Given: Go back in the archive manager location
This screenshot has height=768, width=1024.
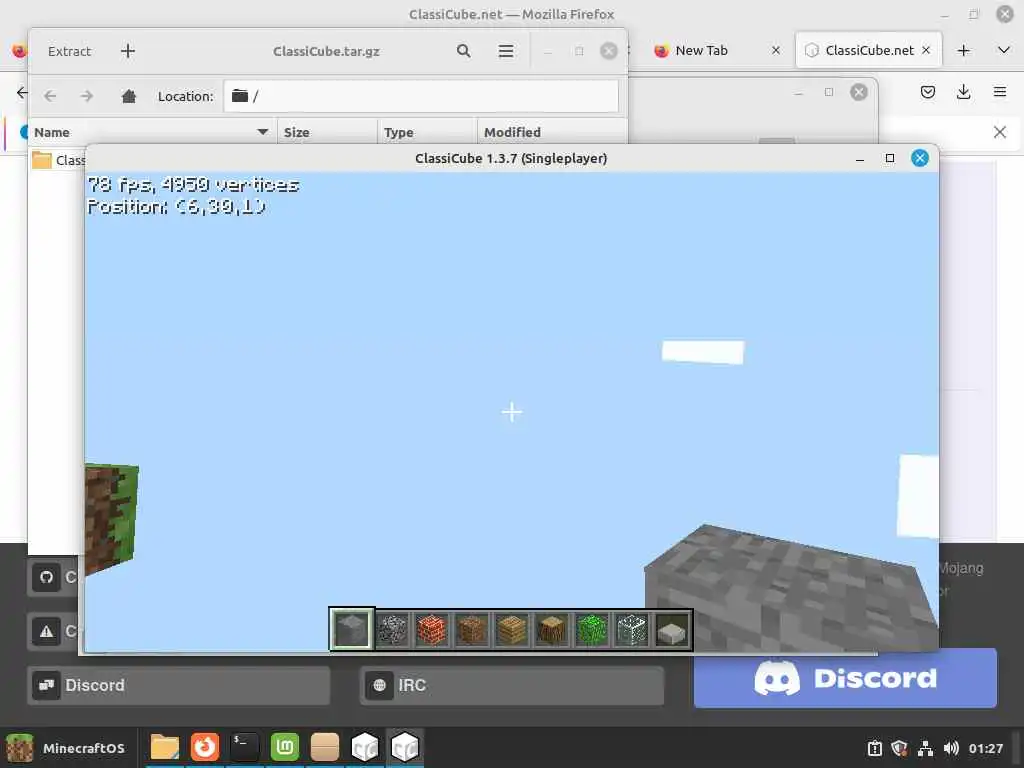Looking at the screenshot, I should pos(50,96).
